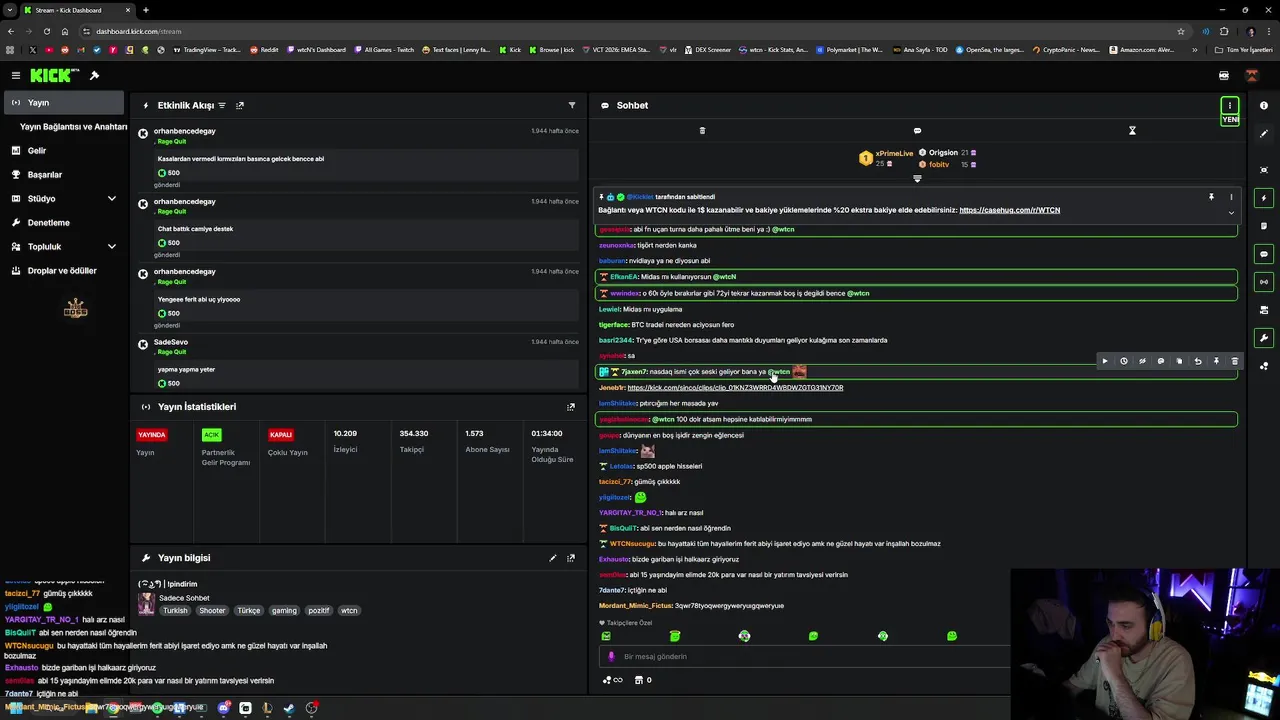This screenshot has height=720, width=1280.
Task: Click the hourglass icon in the chat toolbar
Action: (x=1132, y=131)
